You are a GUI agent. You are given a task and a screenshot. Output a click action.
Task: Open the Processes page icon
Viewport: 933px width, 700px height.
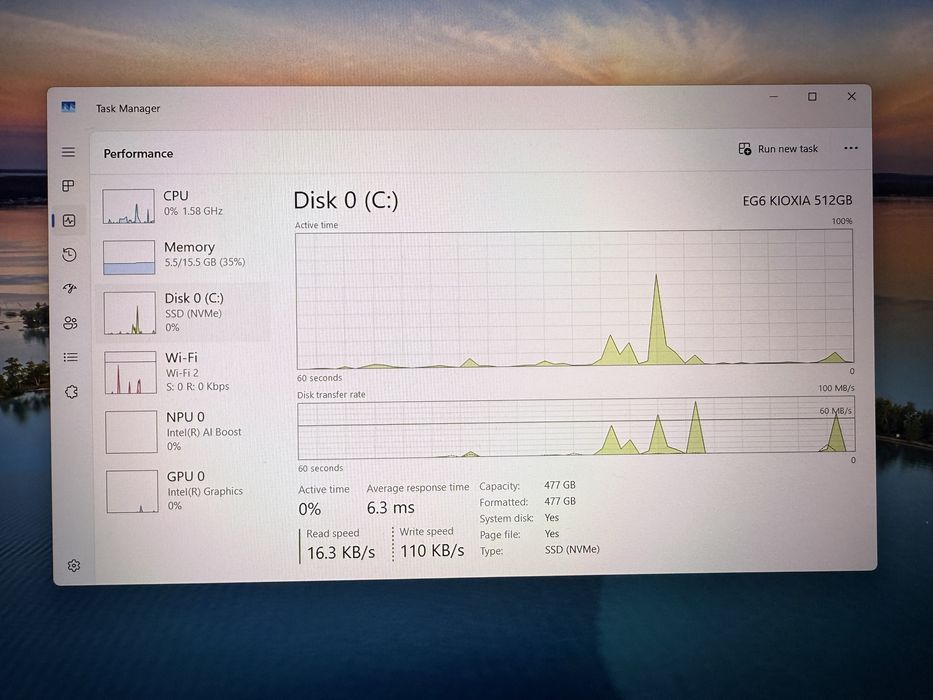(x=68, y=186)
